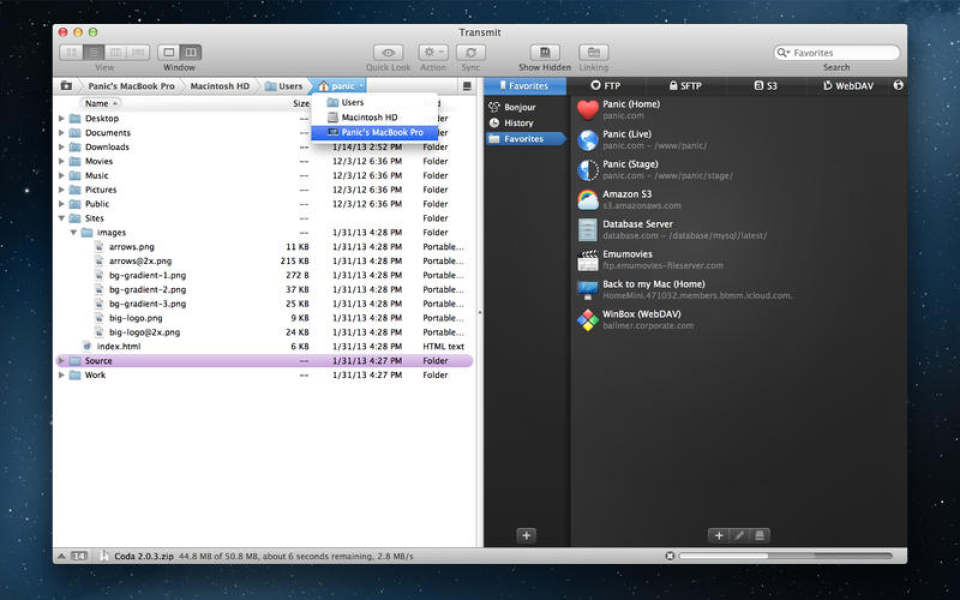Click the Linking toolbar icon
Viewport: 960px width, 600px height.
tap(593, 53)
